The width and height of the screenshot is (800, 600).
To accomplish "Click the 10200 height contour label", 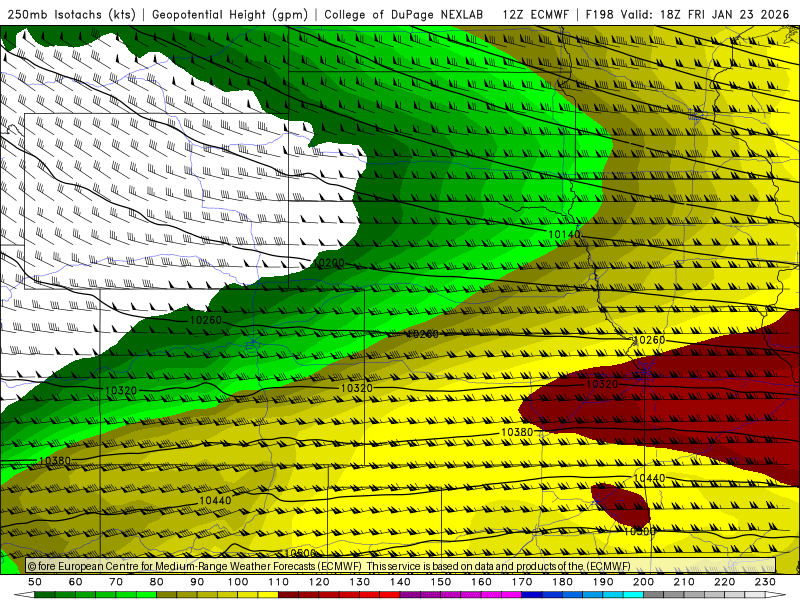I will (x=328, y=263).
